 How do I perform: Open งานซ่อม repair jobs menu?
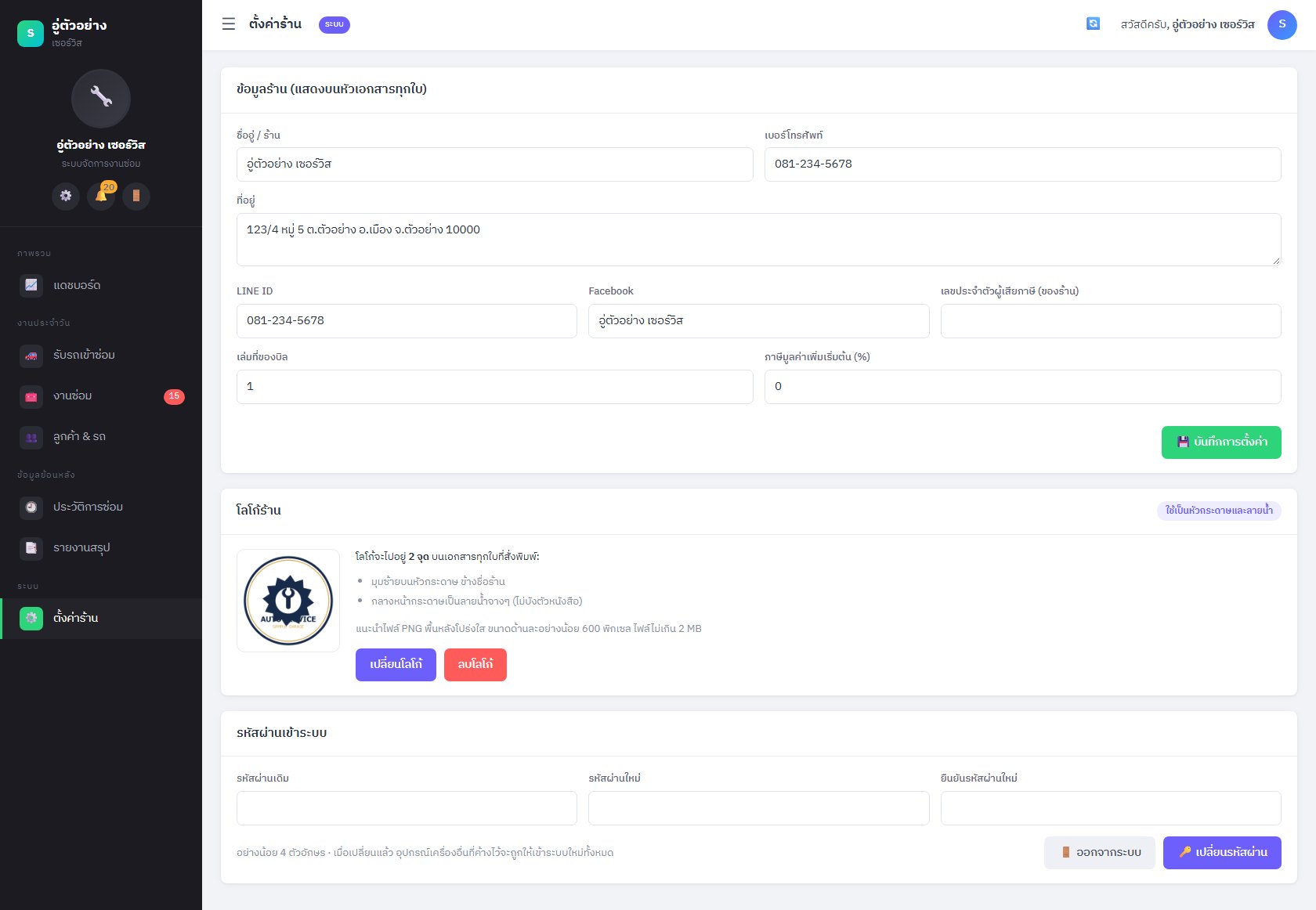tap(101, 396)
